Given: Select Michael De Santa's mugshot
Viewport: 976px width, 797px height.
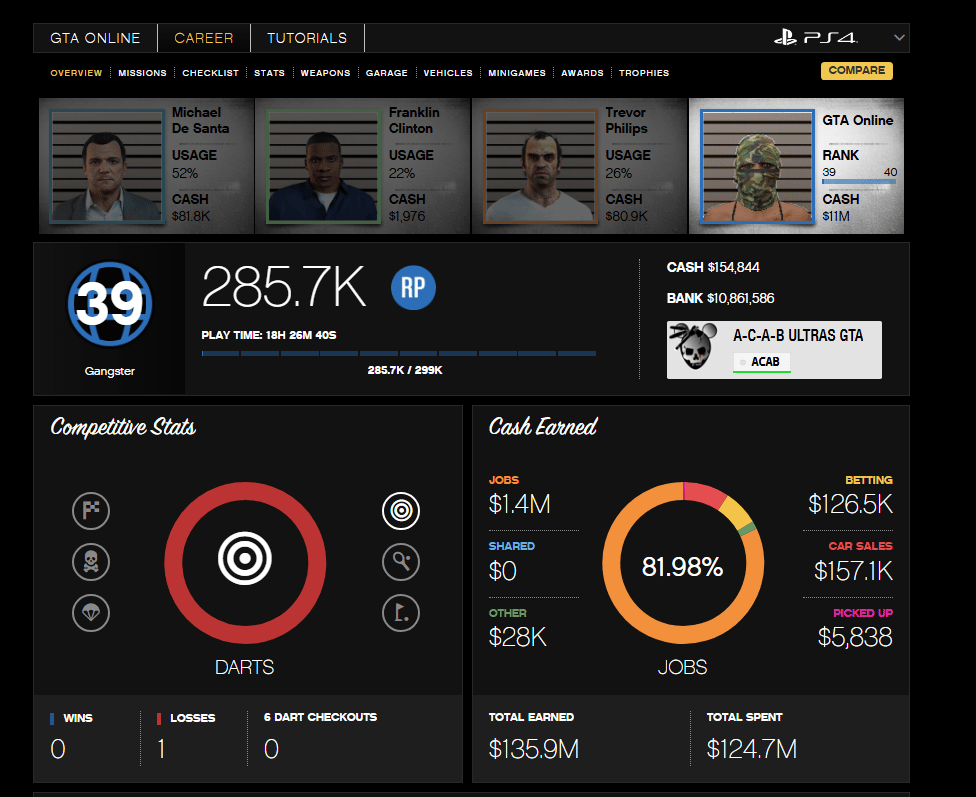Looking at the screenshot, I should coord(107,166).
